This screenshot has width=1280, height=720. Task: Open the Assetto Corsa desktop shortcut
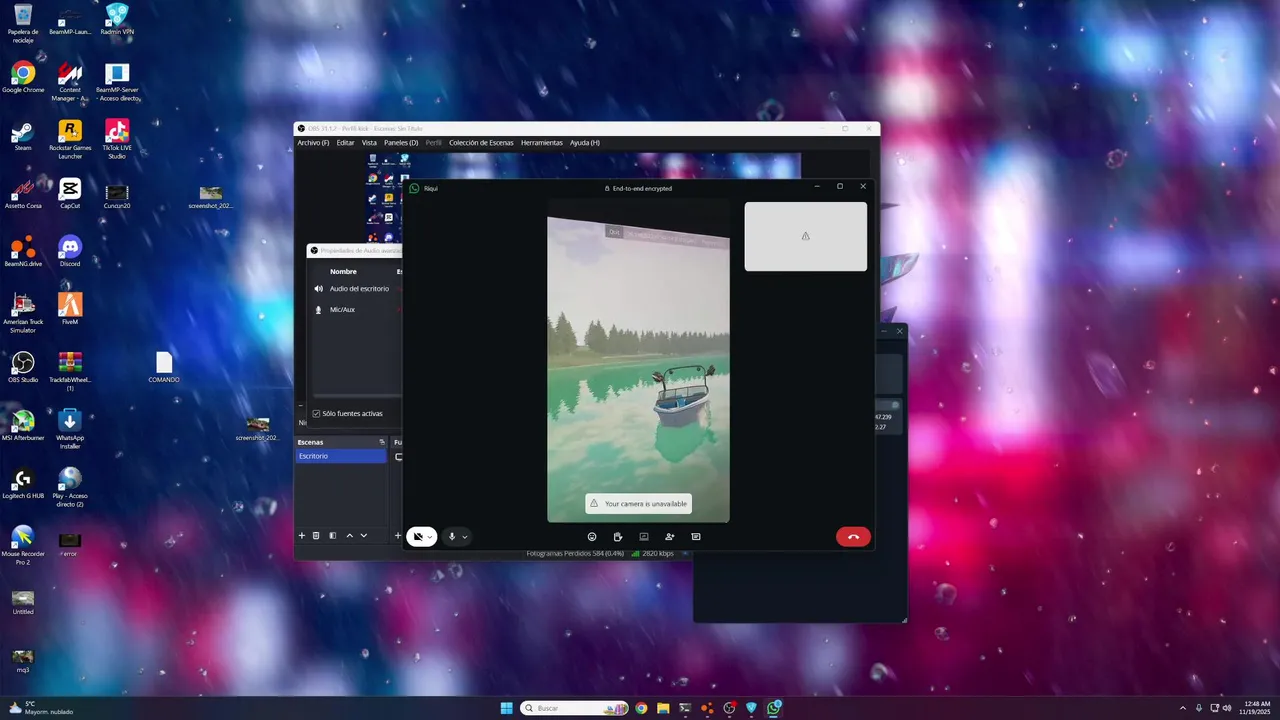23,193
